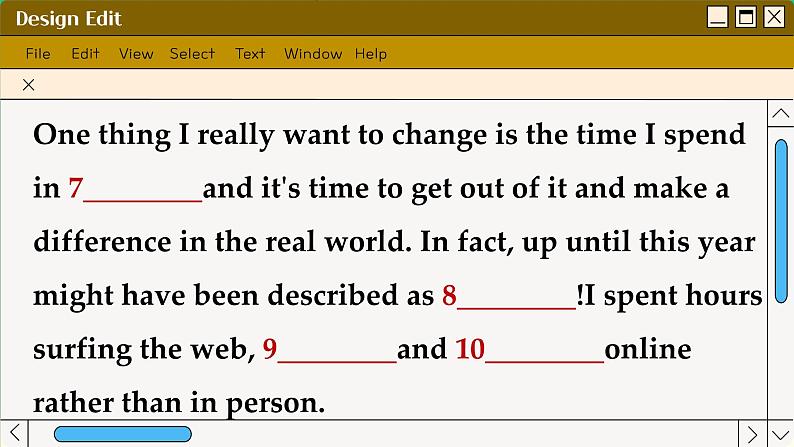Close the document with the small X icon below the menu bar
The width and height of the screenshot is (794, 447).
coord(29,85)
